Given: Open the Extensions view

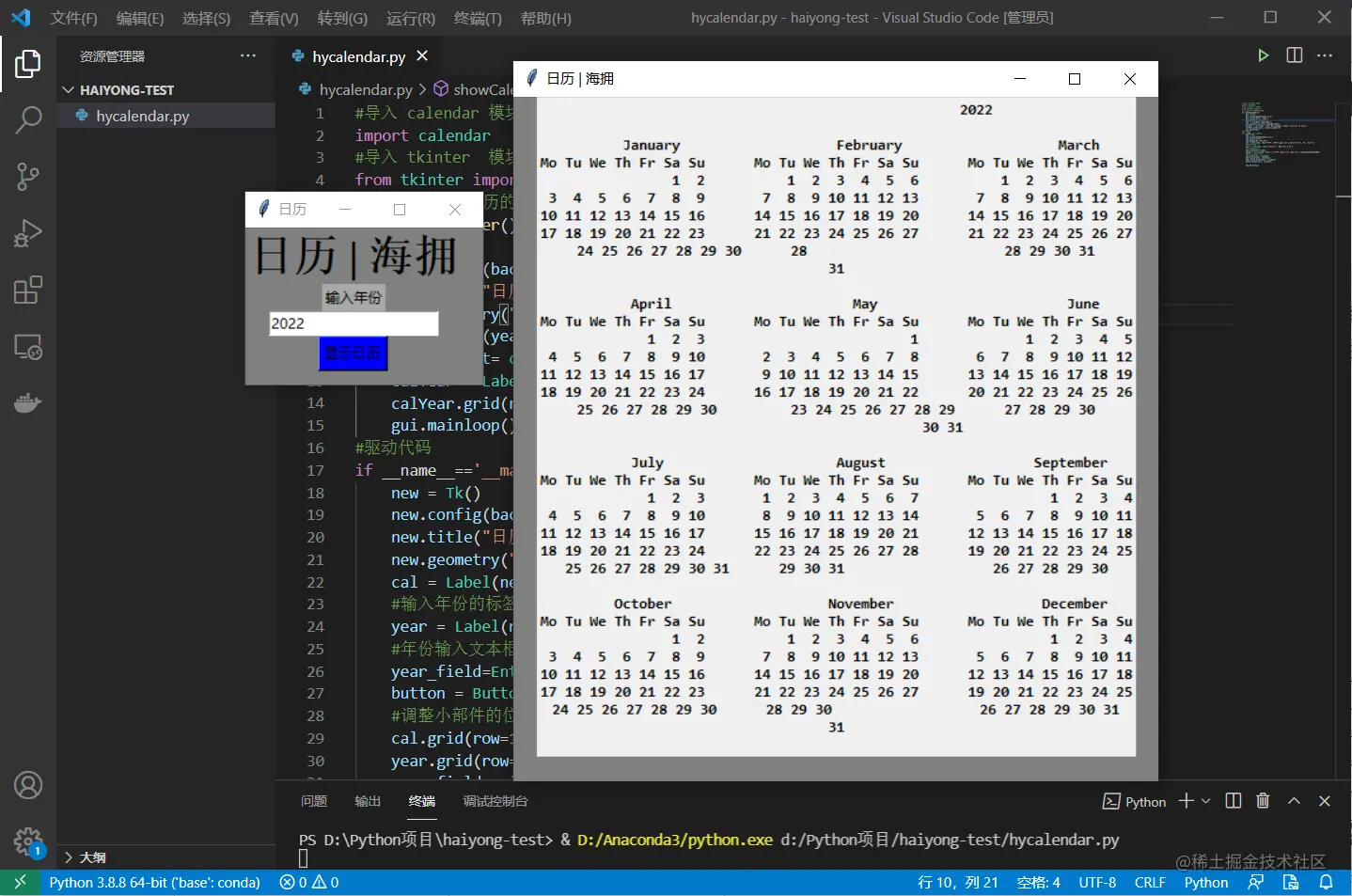Looking at the screenshot, I should 28,290.
